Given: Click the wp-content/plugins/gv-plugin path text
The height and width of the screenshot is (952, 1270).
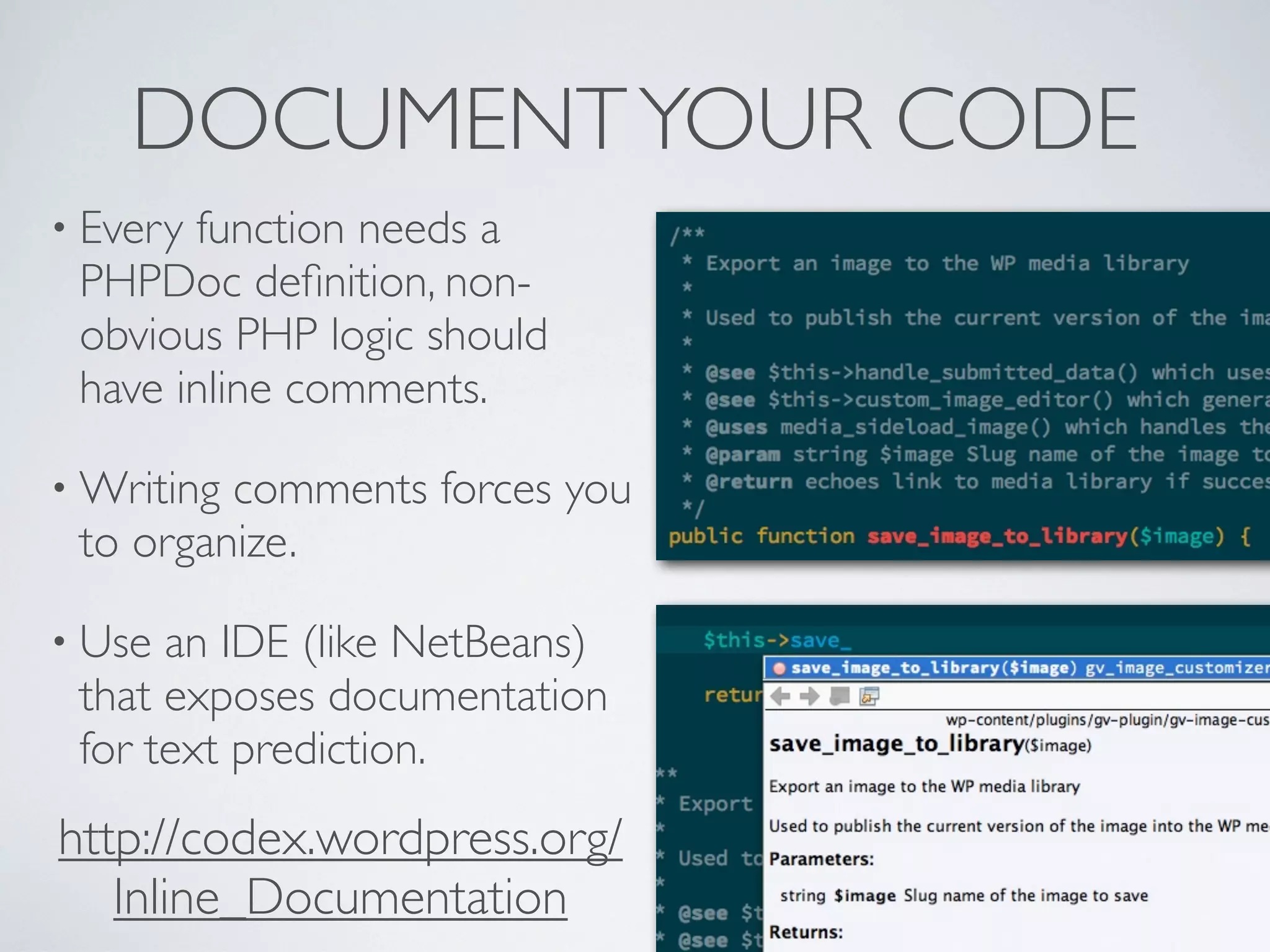Looking at the screenshot, I should pos(1108,720).
